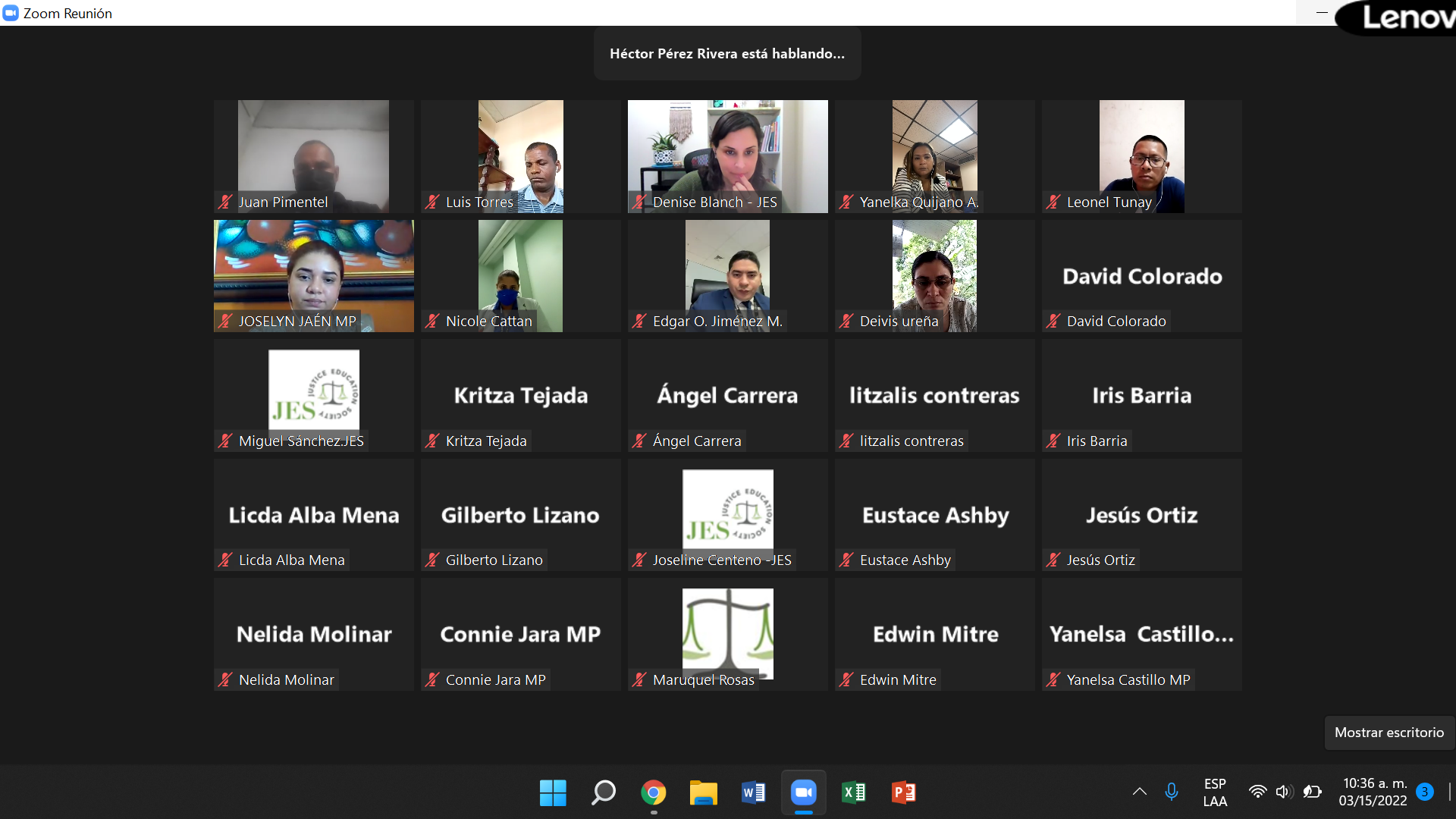Select Luis Torres' video tile
The image size is (1456, 819).
click(521, 156)
